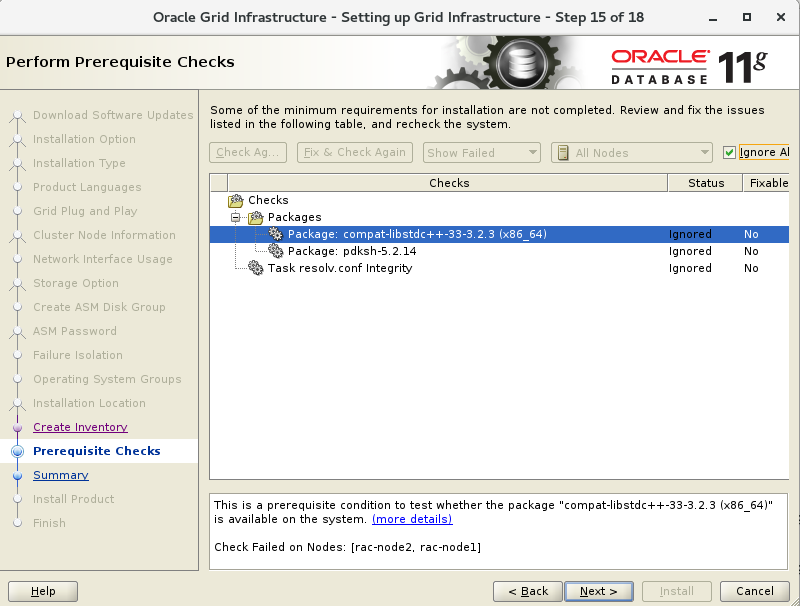Click the Installation Option step
Screen dimensions: 800x606
[x=84, y=139]
